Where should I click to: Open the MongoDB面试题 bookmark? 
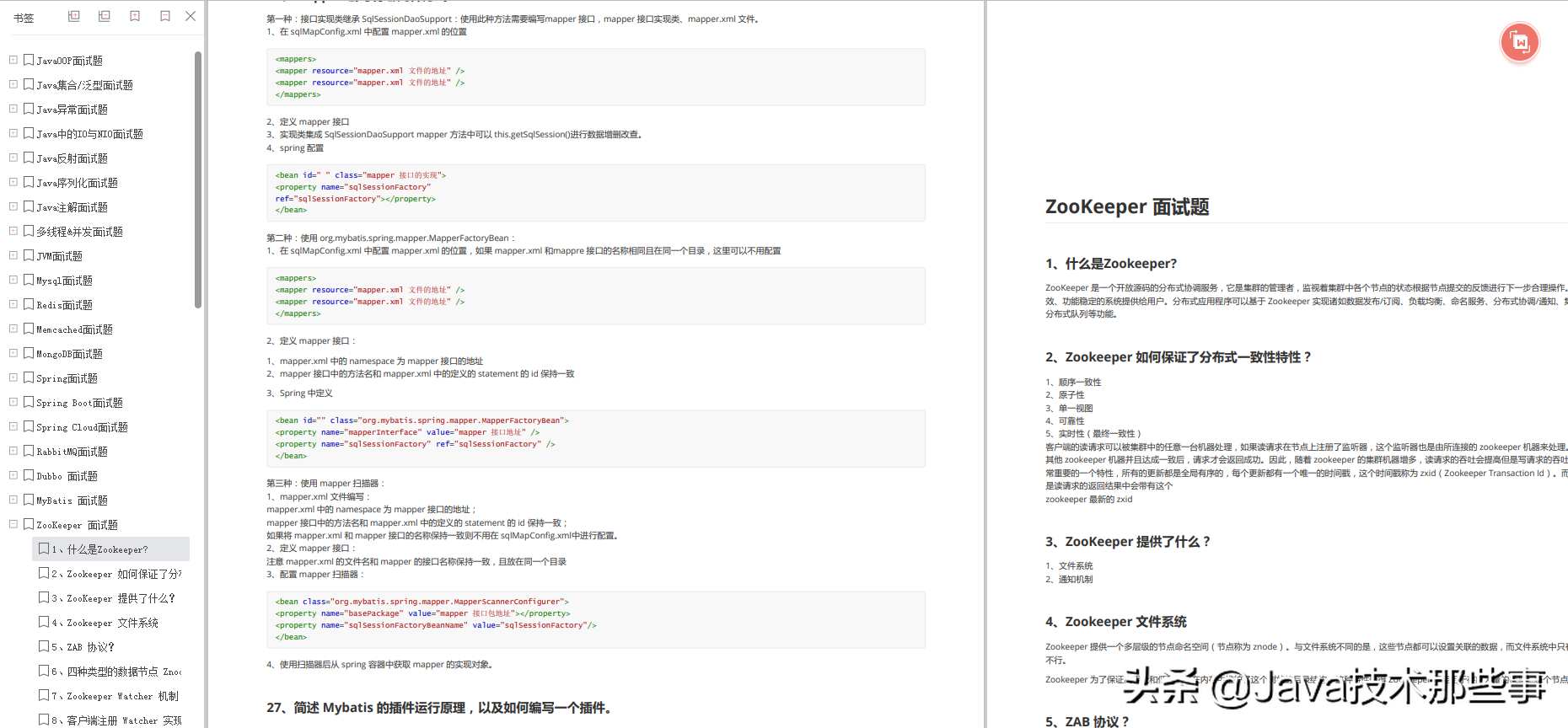(x=69, y=354)
